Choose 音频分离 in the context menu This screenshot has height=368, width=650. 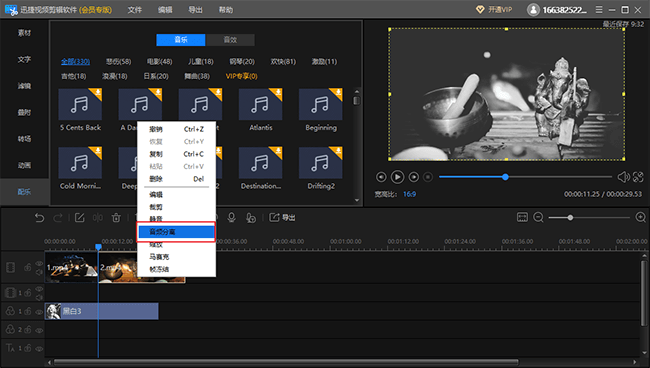point(176,232)
